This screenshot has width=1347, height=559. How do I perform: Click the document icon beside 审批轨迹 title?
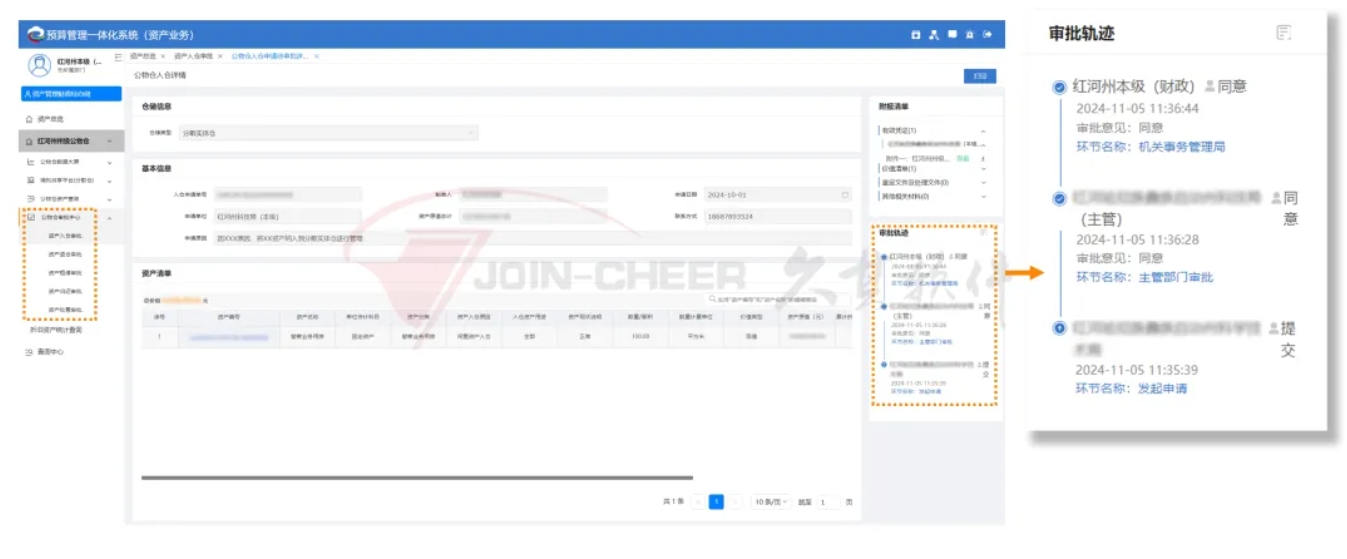coord(1283,33)
